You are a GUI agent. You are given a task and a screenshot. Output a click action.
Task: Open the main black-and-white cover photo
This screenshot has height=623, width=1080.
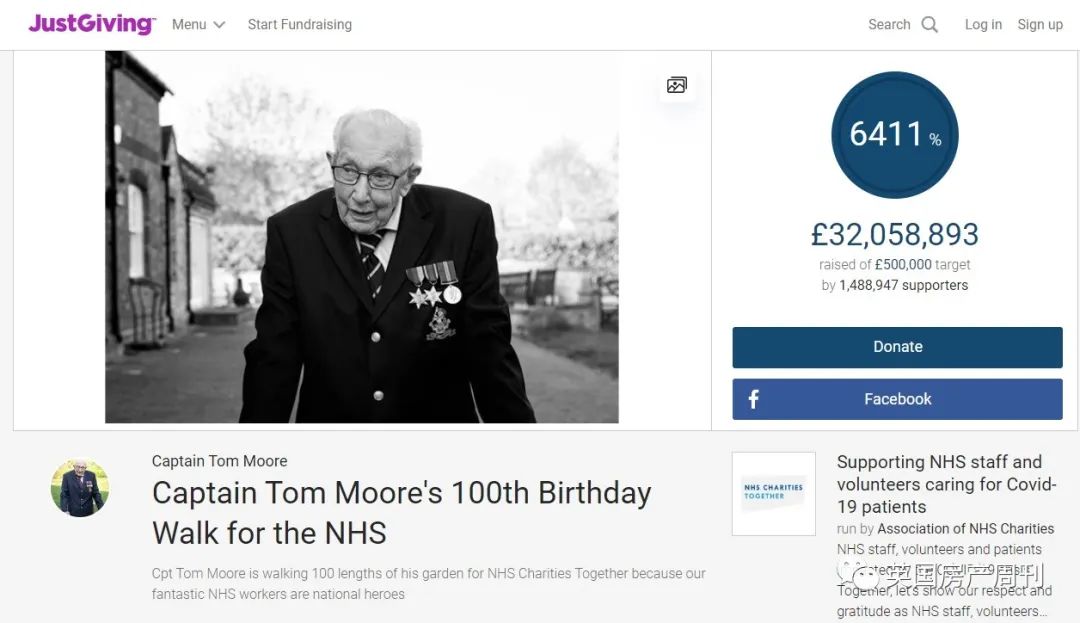click(x=361, y=237)
